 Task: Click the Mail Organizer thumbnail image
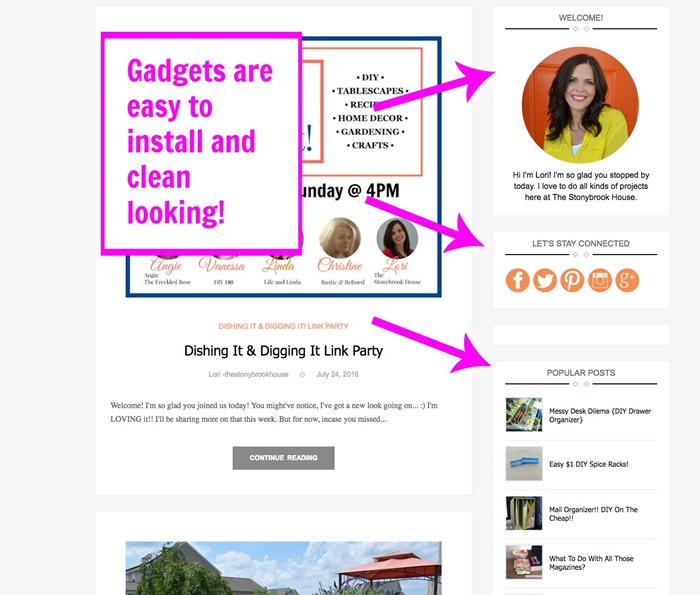point(524,513)
